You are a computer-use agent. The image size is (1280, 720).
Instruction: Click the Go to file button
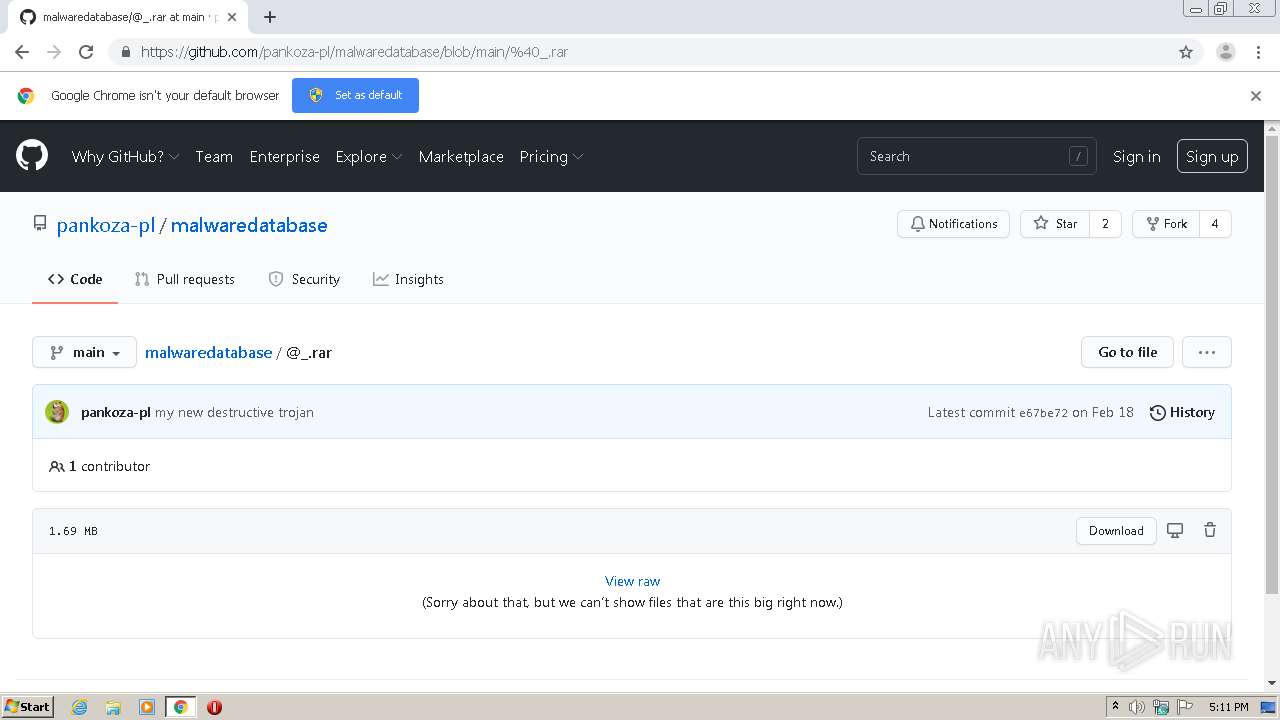coord(1127,352)
